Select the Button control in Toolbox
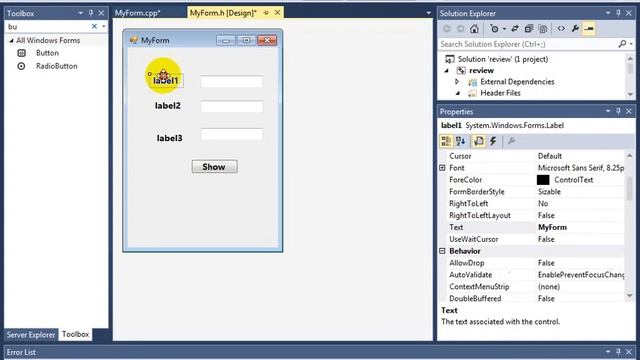 (47, 53)
